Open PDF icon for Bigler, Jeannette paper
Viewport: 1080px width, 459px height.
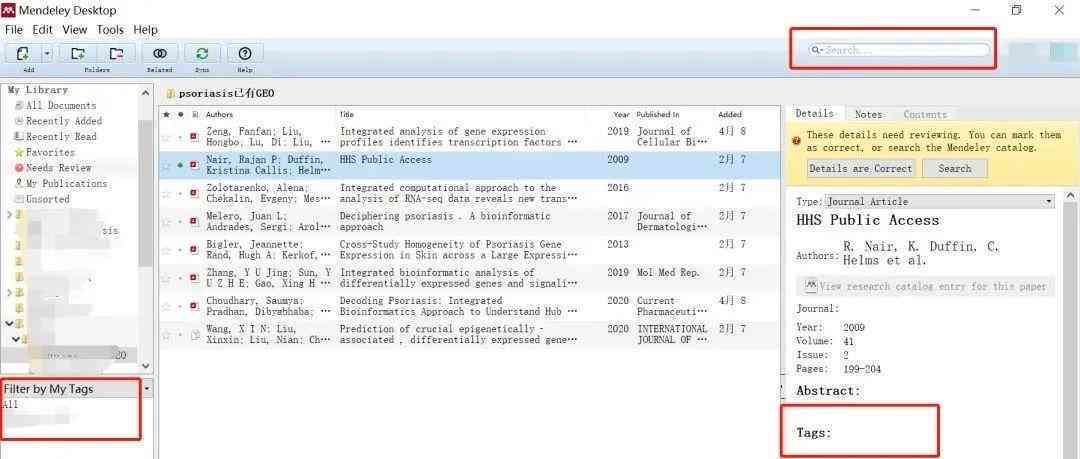click(195, 250)
